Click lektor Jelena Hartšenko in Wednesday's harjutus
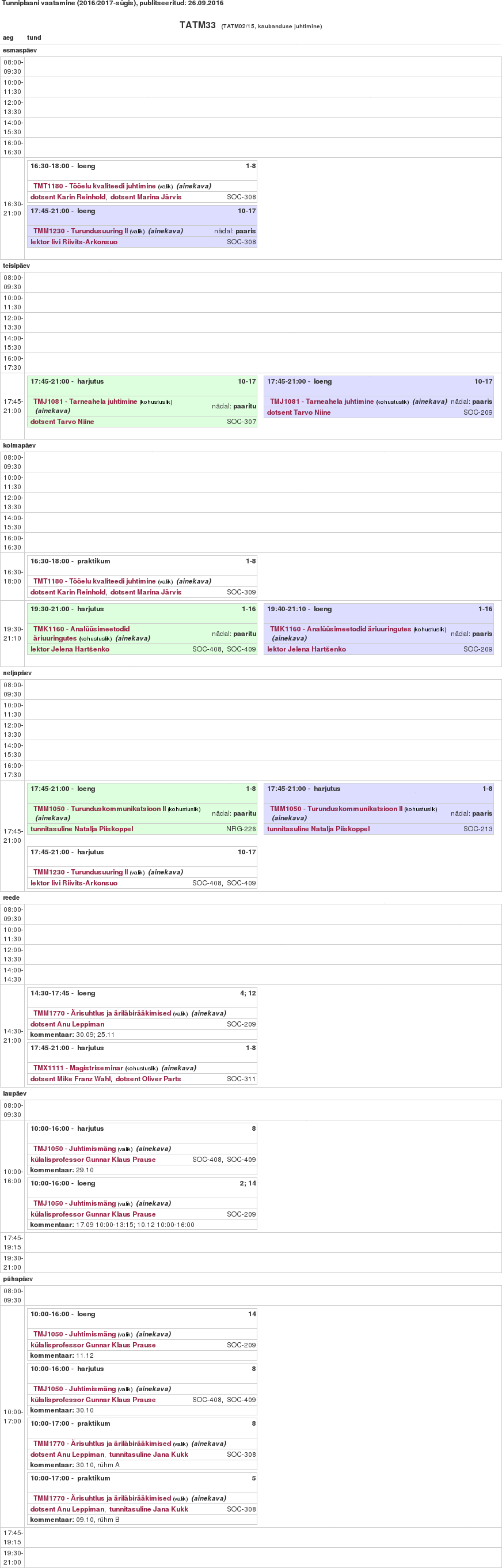 70,649
